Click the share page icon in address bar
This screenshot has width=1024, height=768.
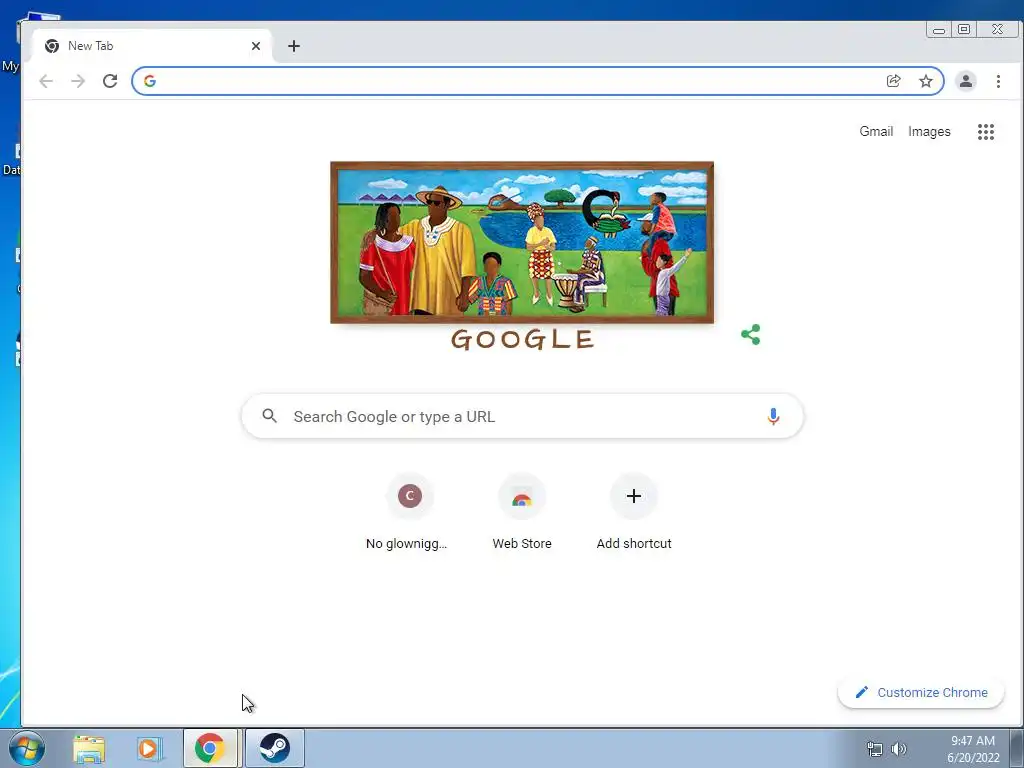pos(893,81)
